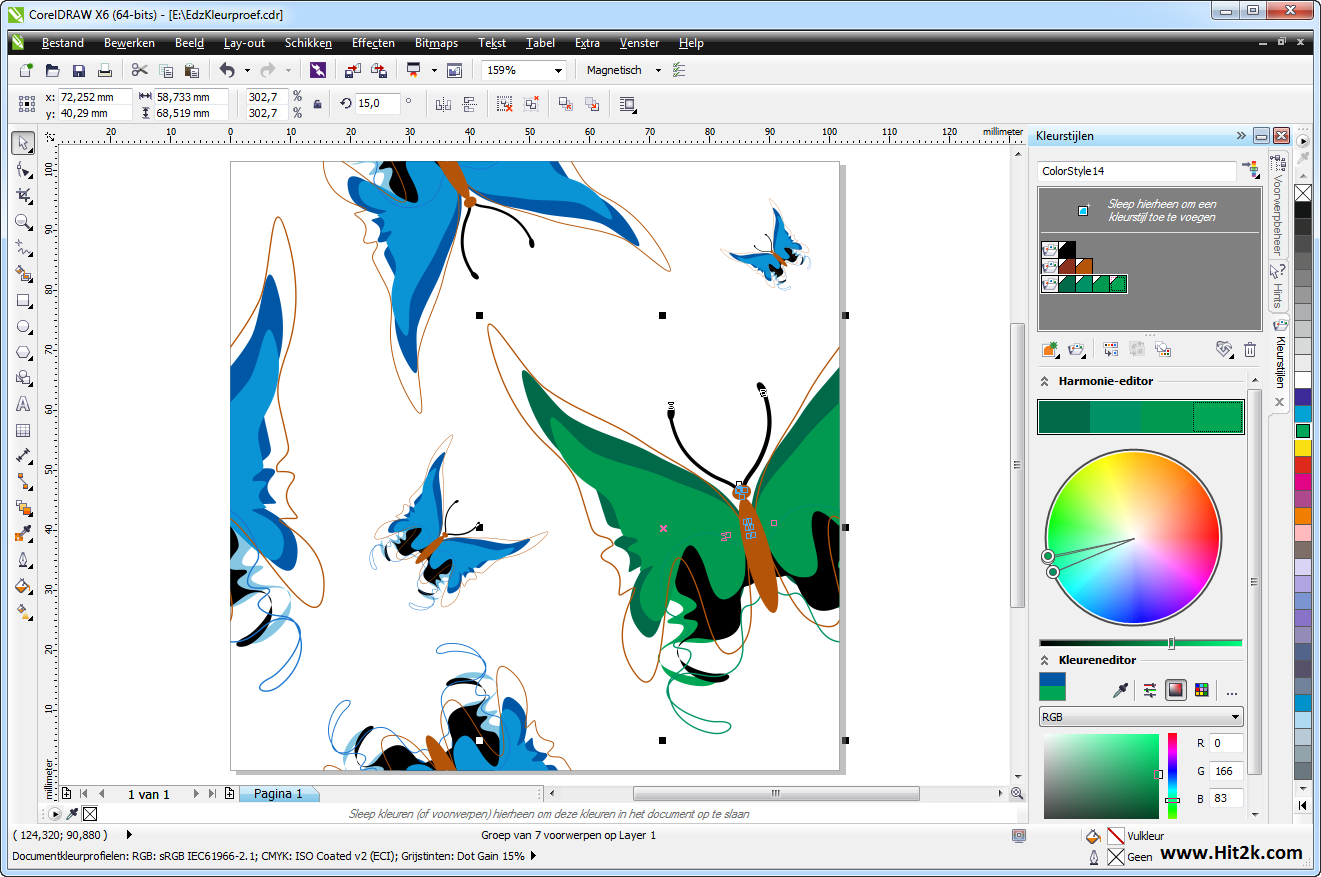This screenshot has height=877, width=1321.
Task: Switch Kleureneditor to palettes view
Action: [1201, 690]
